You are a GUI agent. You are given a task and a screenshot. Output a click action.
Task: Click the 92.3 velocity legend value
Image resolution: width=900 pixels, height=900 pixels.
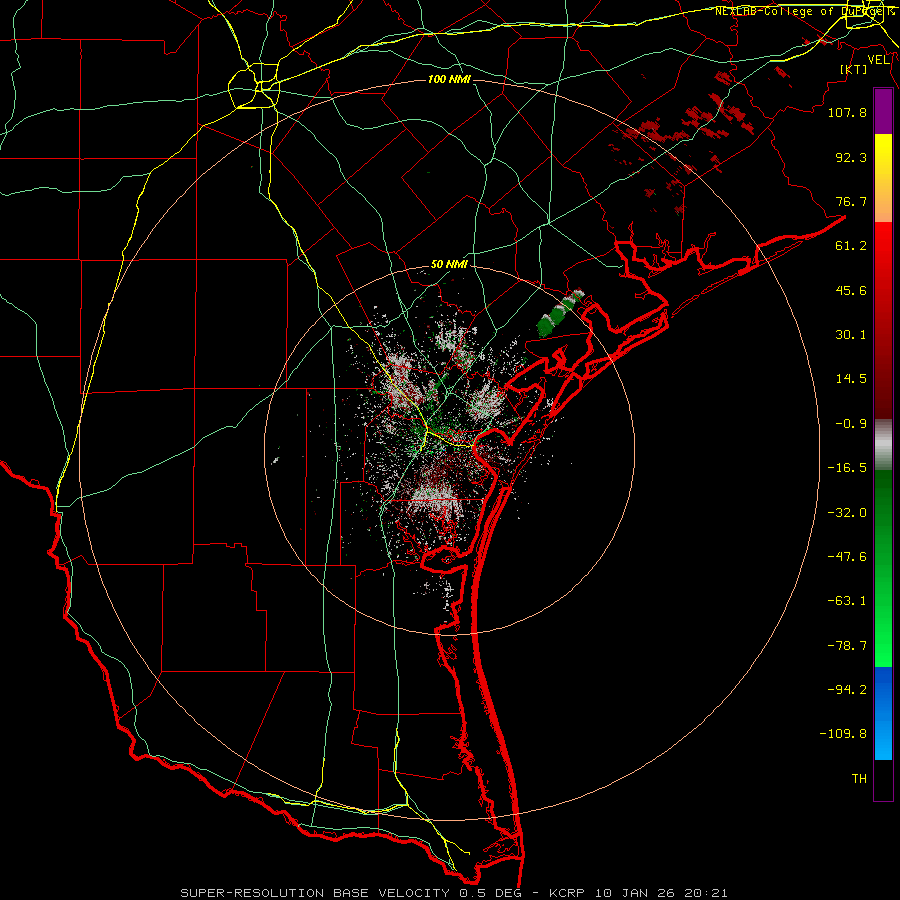[851, 157]
